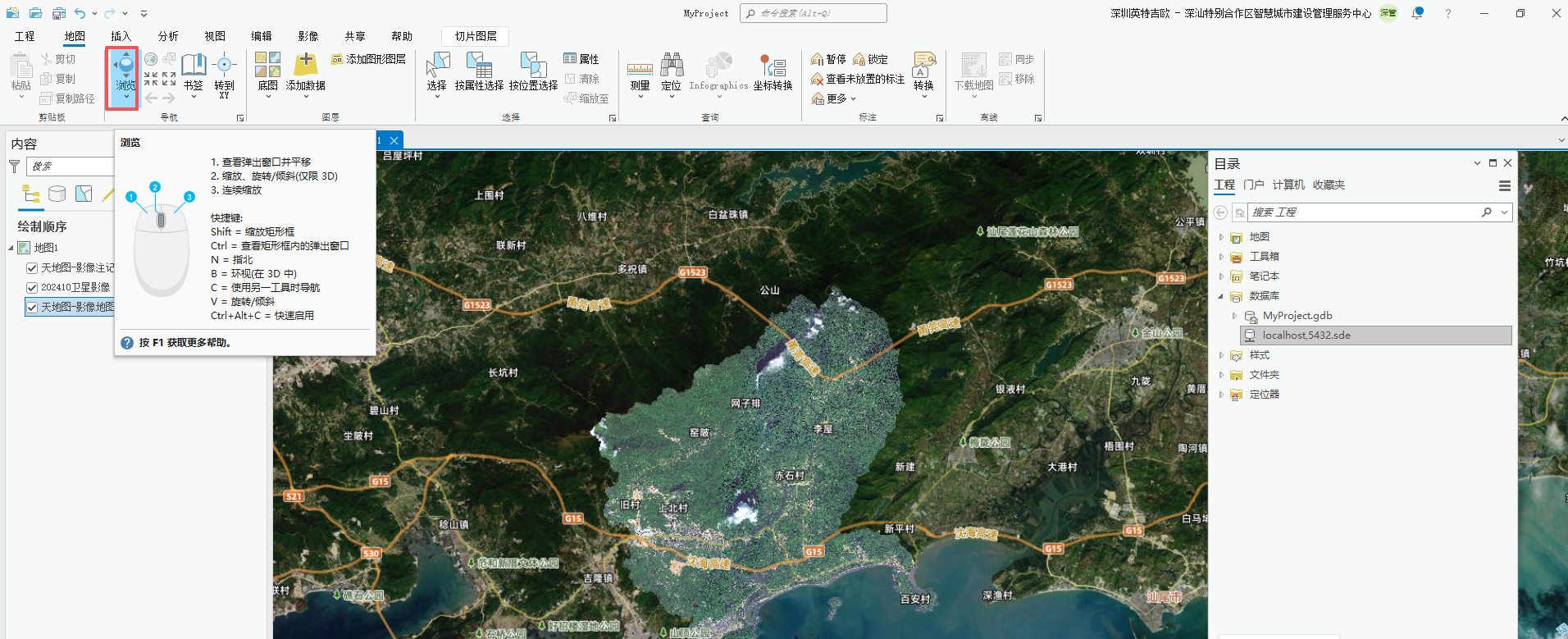Click list by drawing order icon
1568x639 pixels.
[31, 194]
